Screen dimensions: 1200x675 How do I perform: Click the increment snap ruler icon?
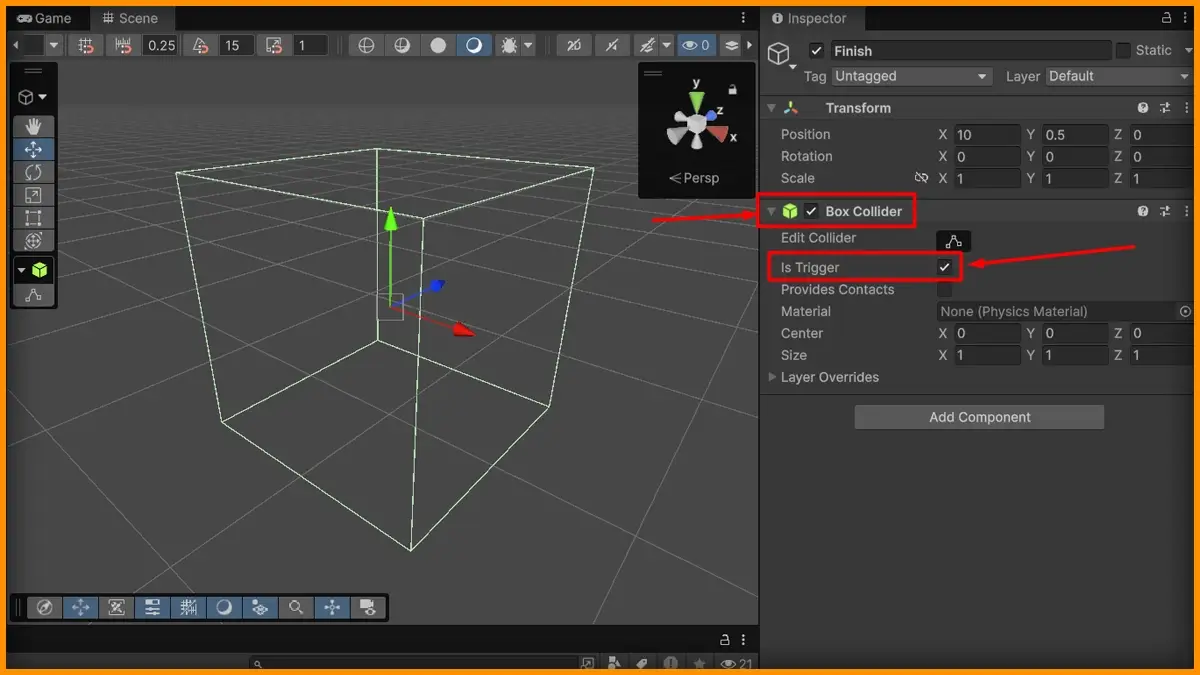[x=124, y=45]
